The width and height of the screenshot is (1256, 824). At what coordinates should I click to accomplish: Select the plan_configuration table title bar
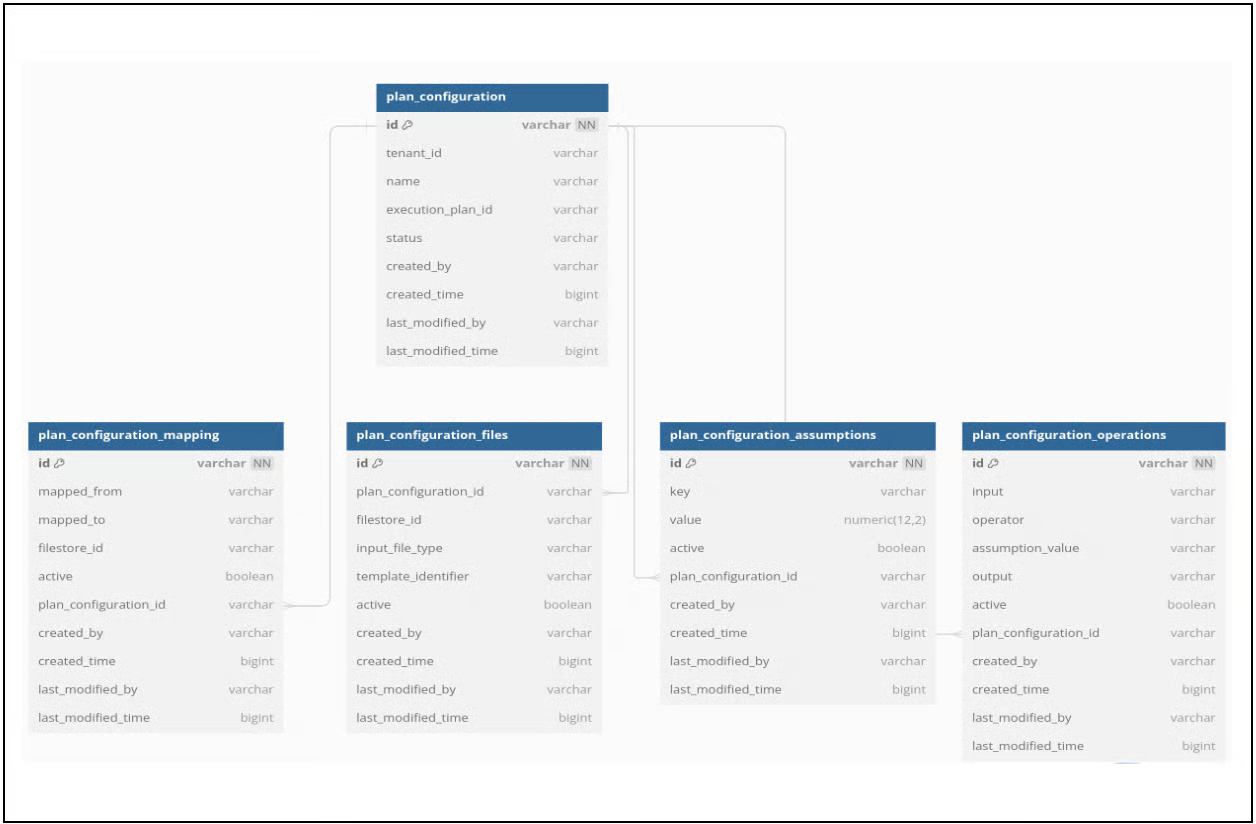point(491,97)
